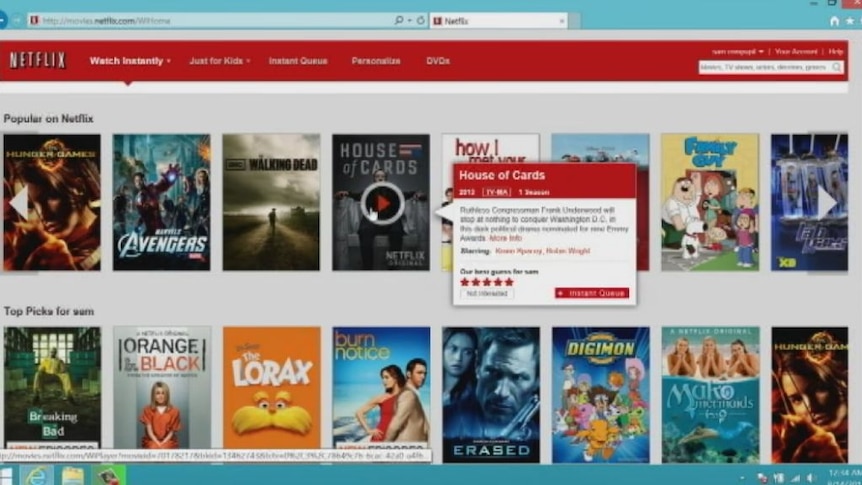Open The Hunger Games in Popular row
Image resolution: width=862 pixels, height=485 pixels.
pyautogui.click(x=52, y=202)
